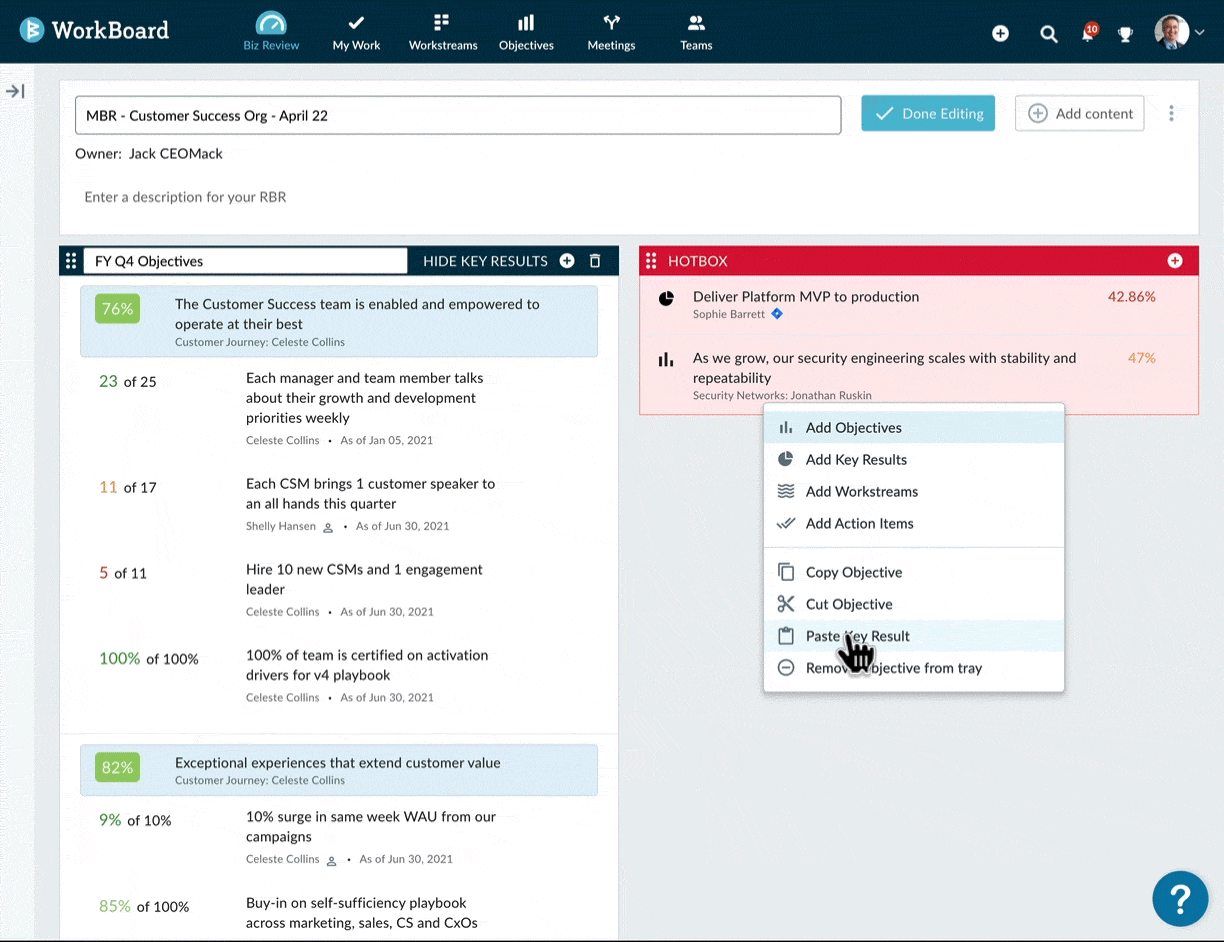Click the Add content button
The width and height of the screenshot is (1224, 942).
(1079, 114)
